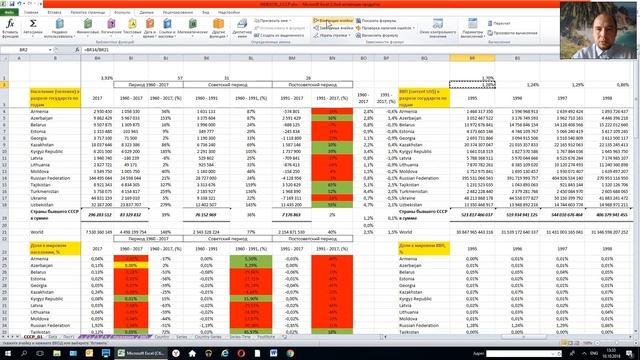640x360 pixels.
Task: Open the Windows Start button
Action: [x=7, y=353]
